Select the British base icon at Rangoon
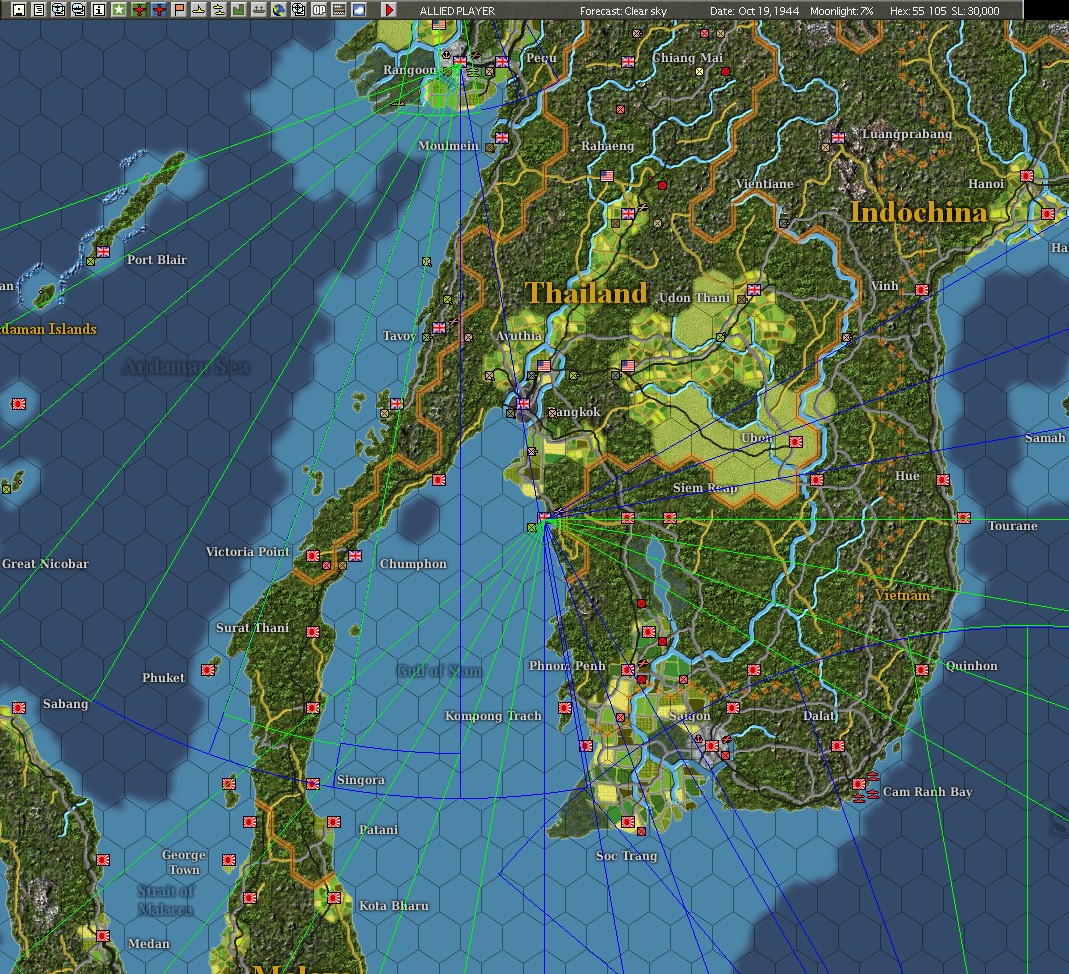The image size is (1069, 974). pyautogui.click(x=460, y=61)
